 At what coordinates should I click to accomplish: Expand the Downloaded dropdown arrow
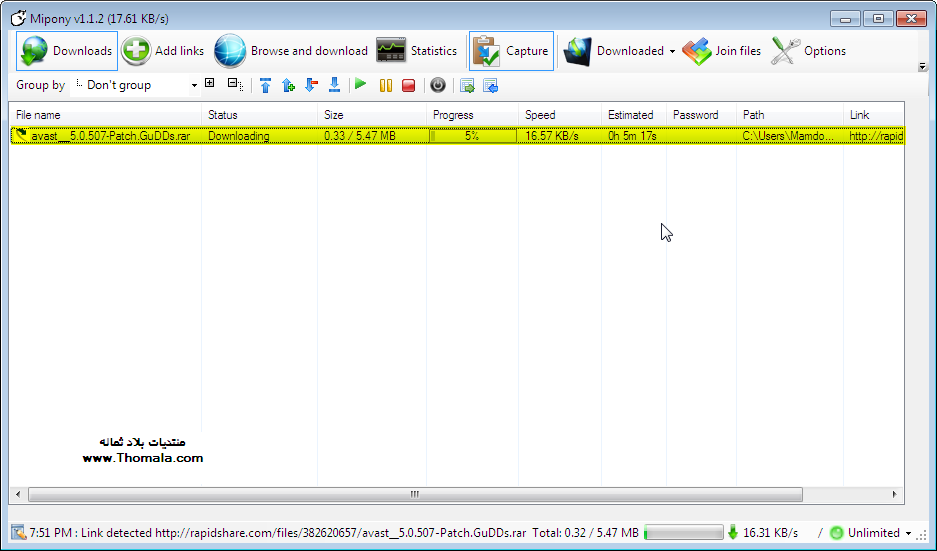(x=672, y=52)
